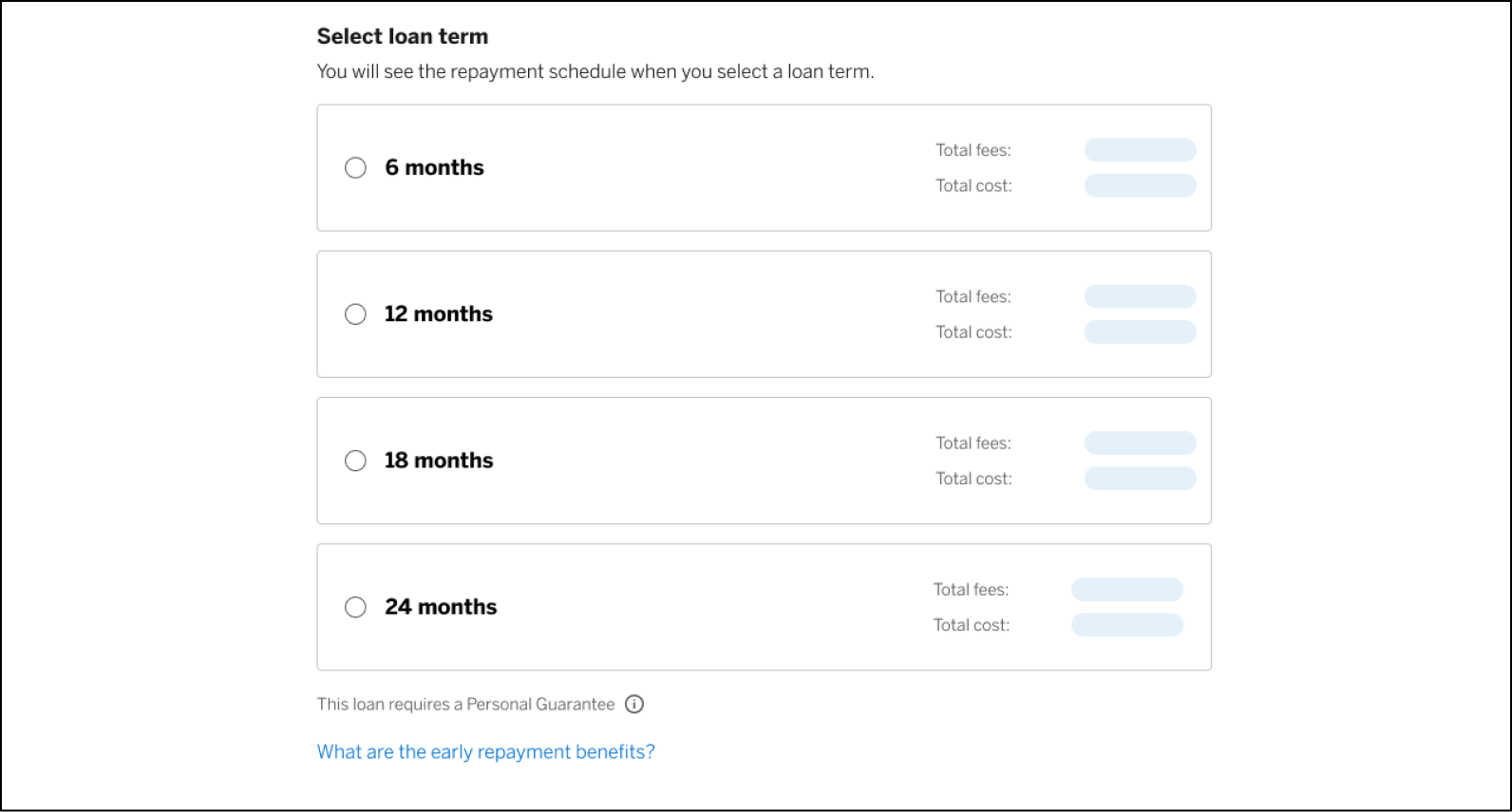Select the 24 months loan term radio button
This screenshot has width=1512, height=812.
[x=355, y=606]
